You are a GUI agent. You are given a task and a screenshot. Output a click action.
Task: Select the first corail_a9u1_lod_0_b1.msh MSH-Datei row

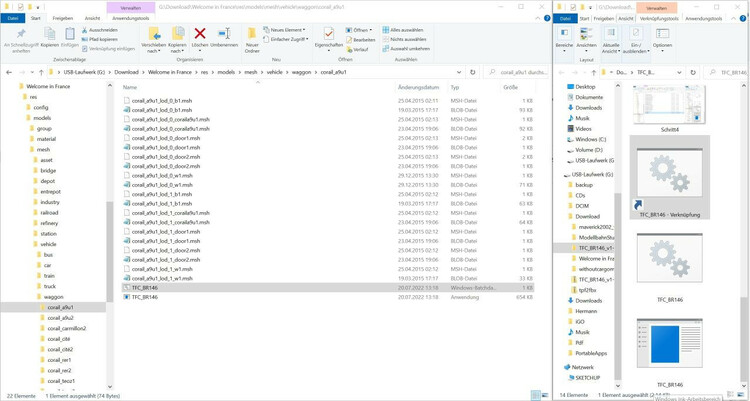click(327, 100)
